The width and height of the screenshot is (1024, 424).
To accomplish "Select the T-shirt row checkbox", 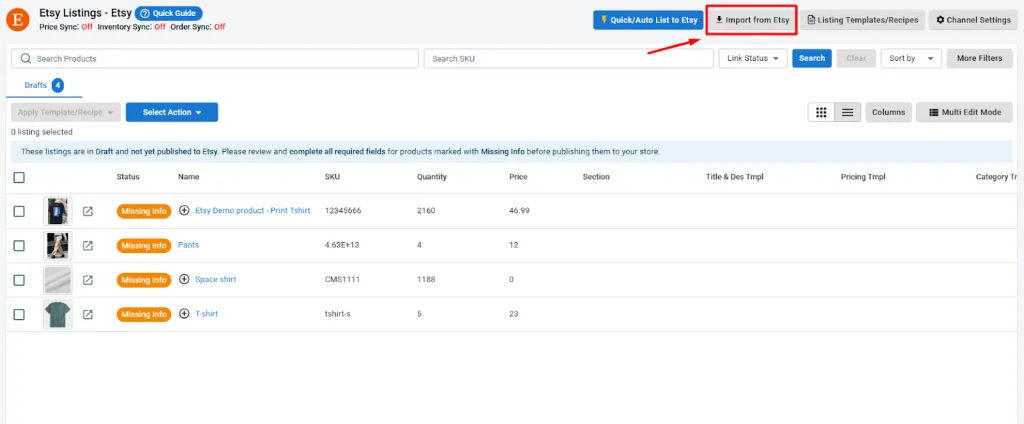I will click(19, 314).
